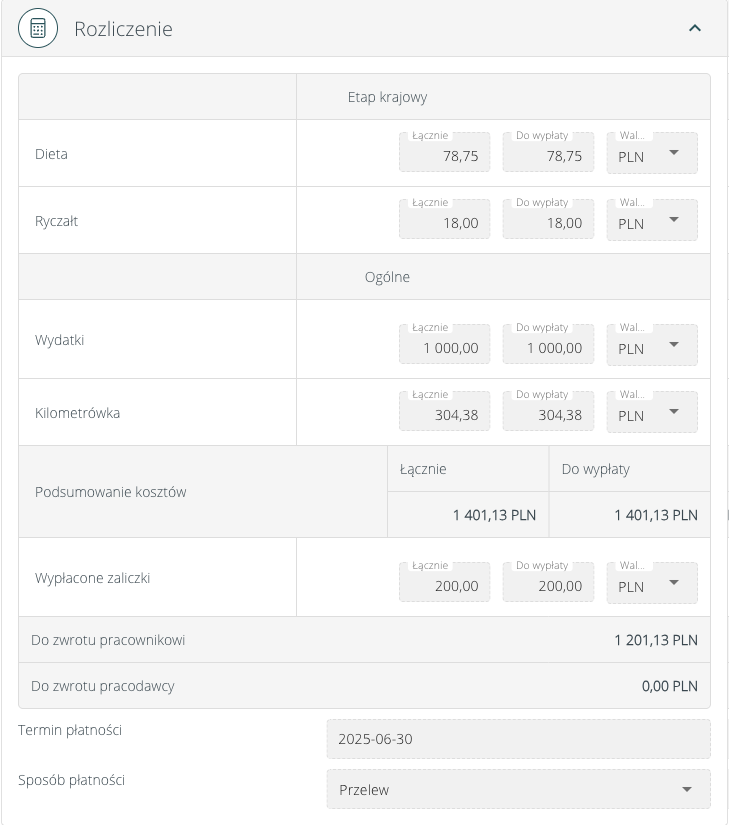Open the Kilometrówka currency dropdown
The height and width of the screenshot is (825, 729).
pos(652,413)
